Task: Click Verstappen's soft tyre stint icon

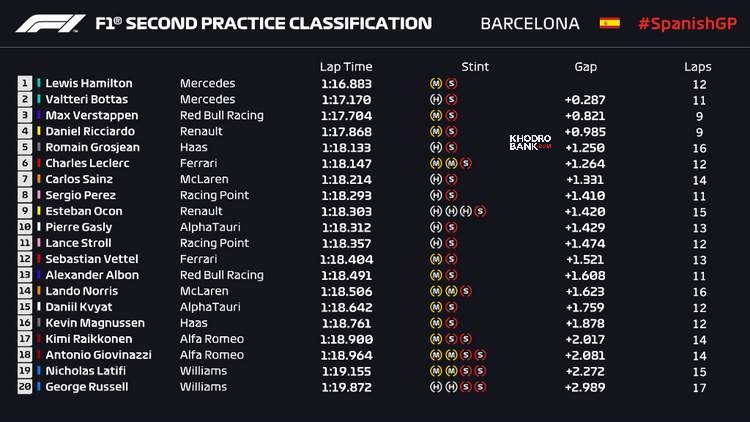Action: click(x=451, y=116)
